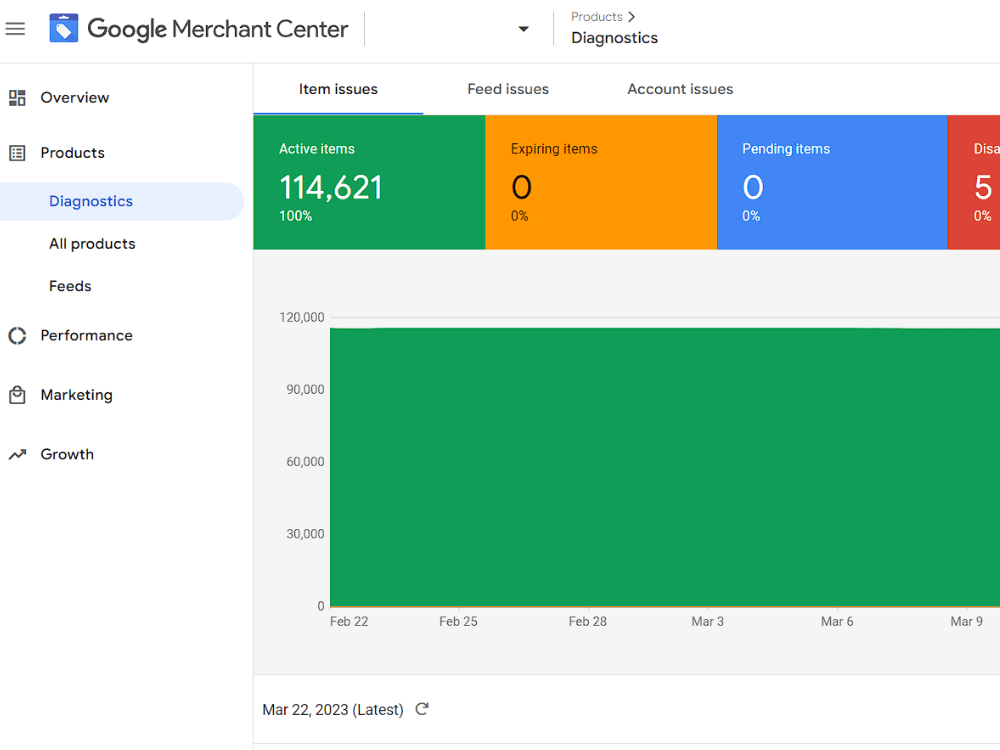
Task: Click the orange Expiring items card
Action: click(600, 181)
